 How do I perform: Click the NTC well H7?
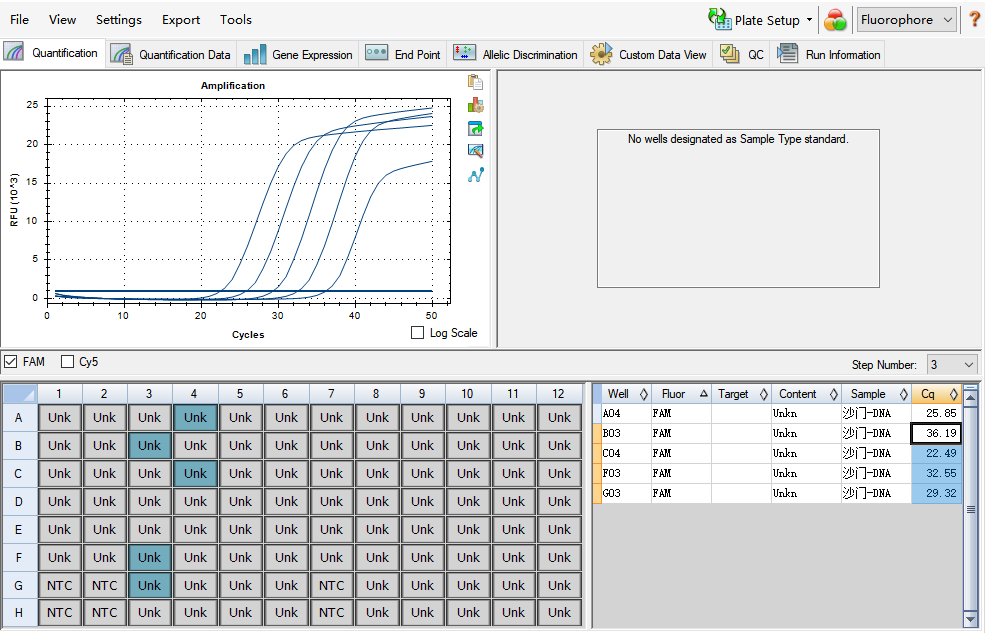(332, 612)
